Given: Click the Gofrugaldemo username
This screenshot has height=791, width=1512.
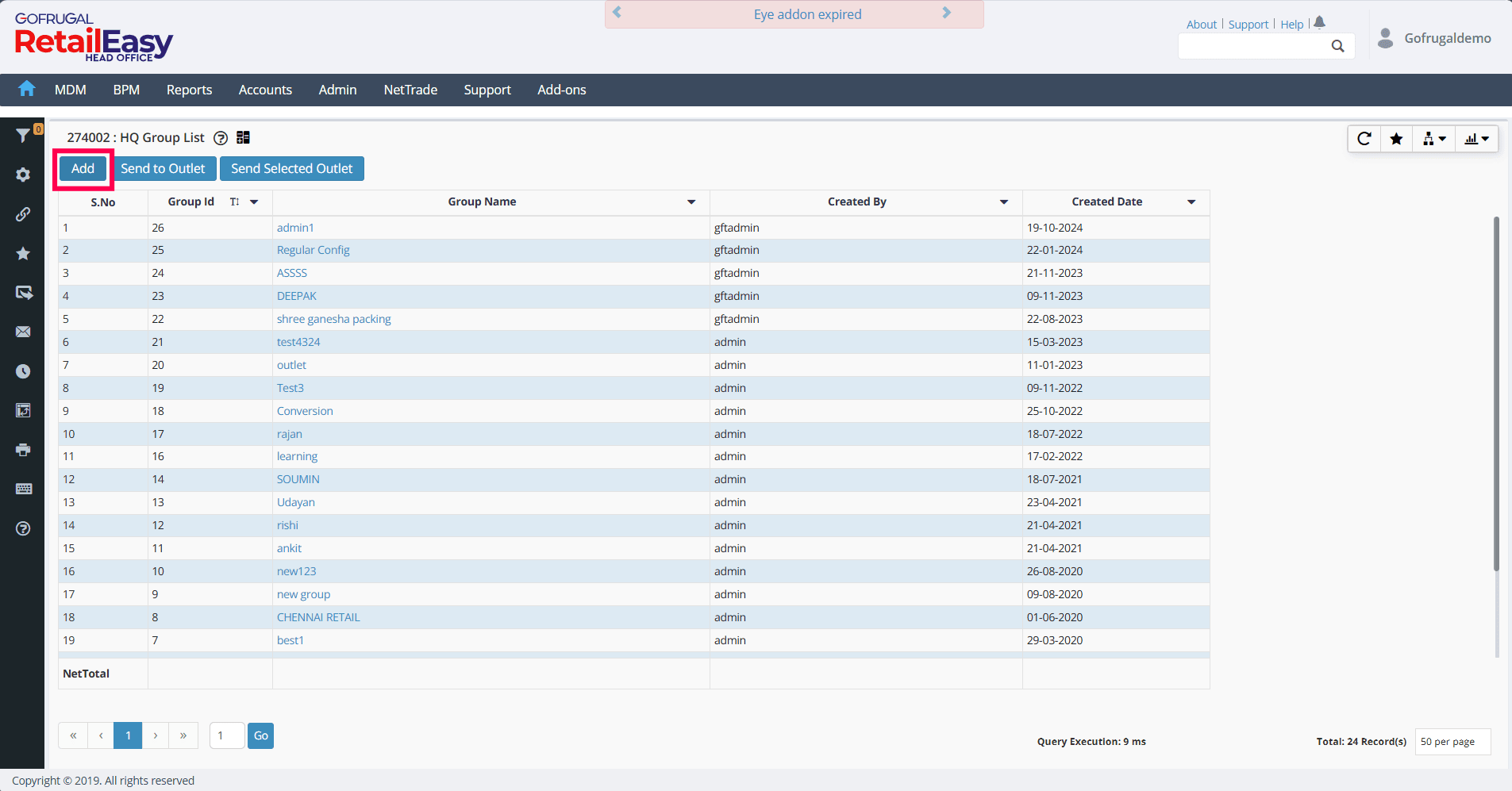Looking at the screenshot, I should tap(1448, 38).
